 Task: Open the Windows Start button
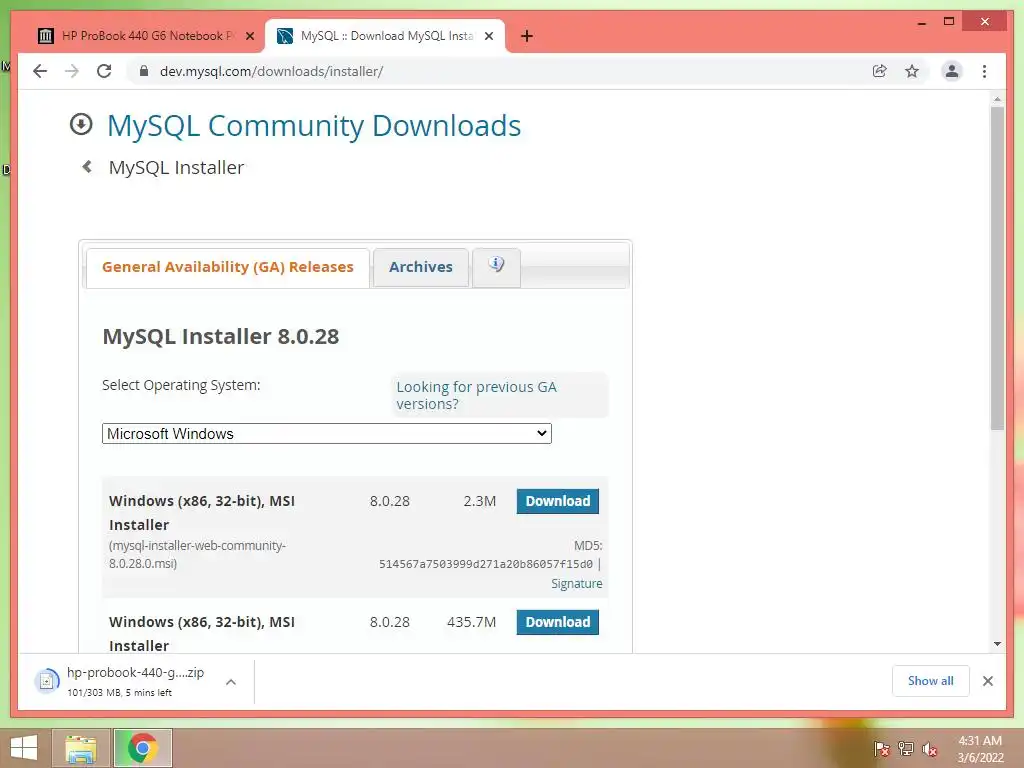(24, 748)
